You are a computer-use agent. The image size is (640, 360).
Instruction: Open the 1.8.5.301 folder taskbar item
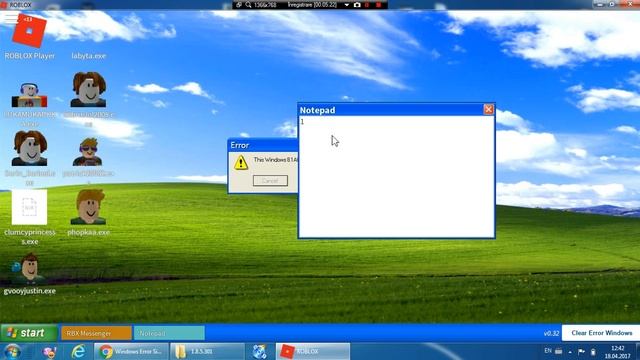(x=207, y=351)
